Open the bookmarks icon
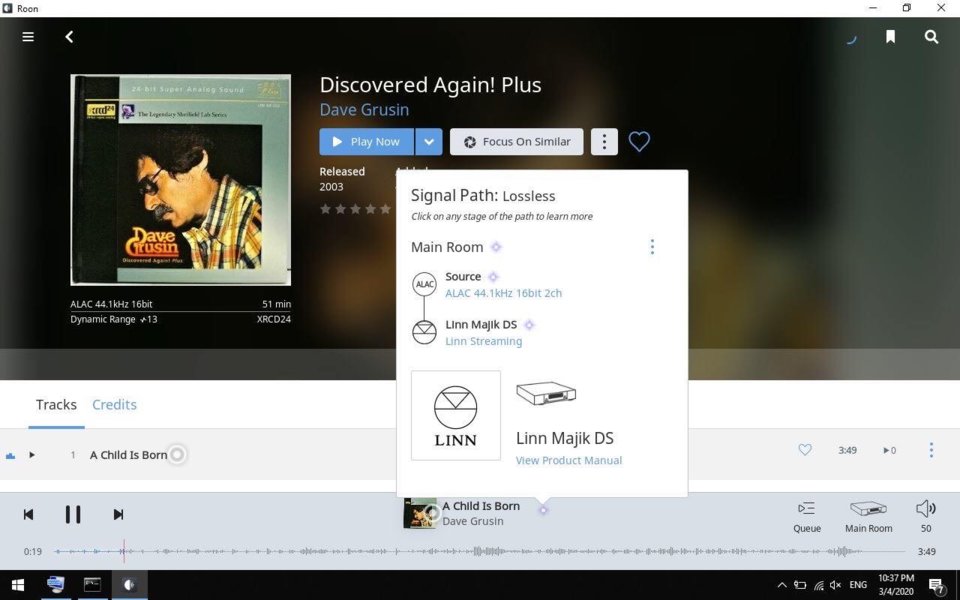The height and width of the screenshot is (600, 960). [890, 37]
